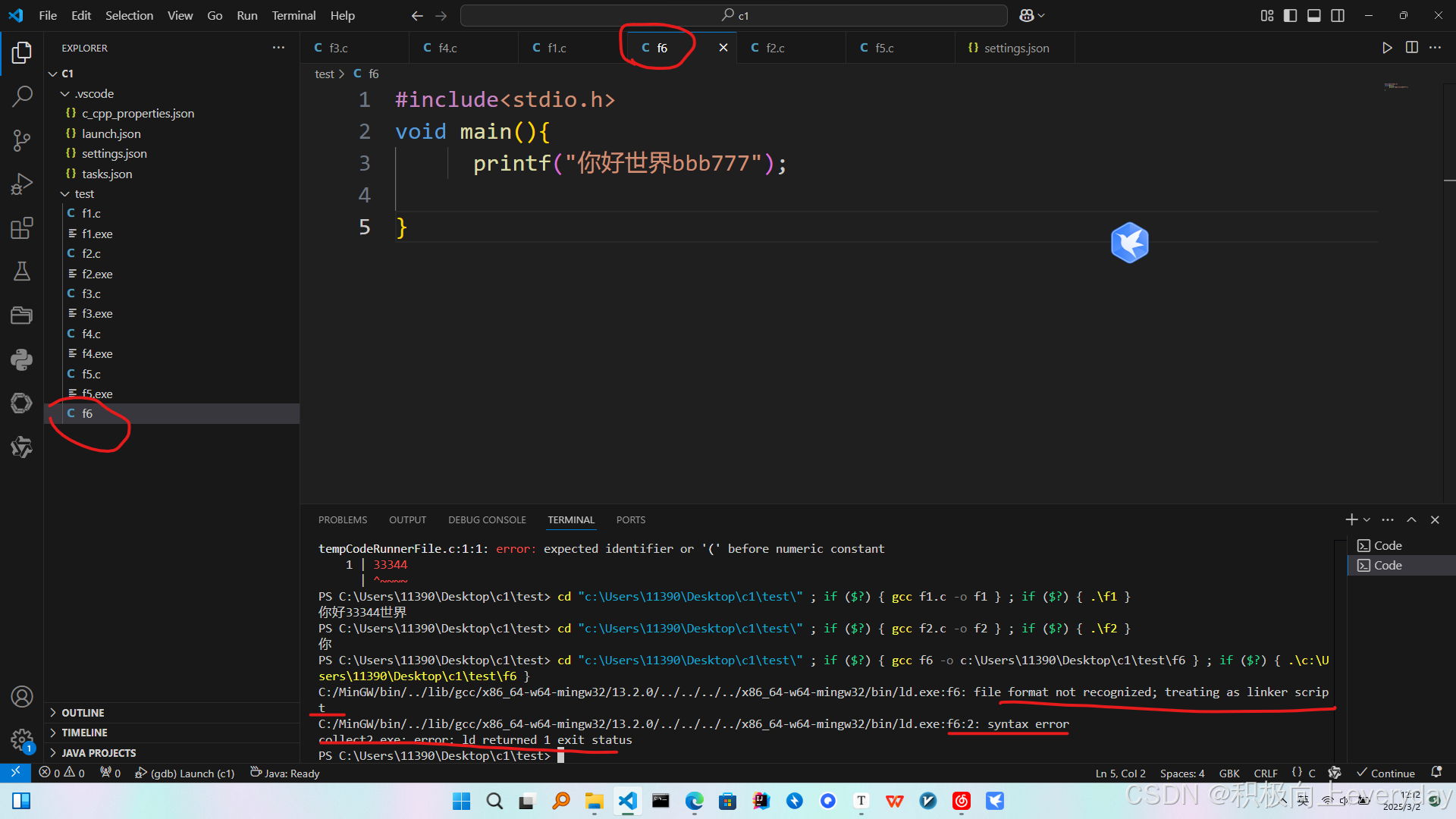The width and height of the screenshot is (1456, 819).
Task: Open the Terminal menu
Action: click(293, 15)
